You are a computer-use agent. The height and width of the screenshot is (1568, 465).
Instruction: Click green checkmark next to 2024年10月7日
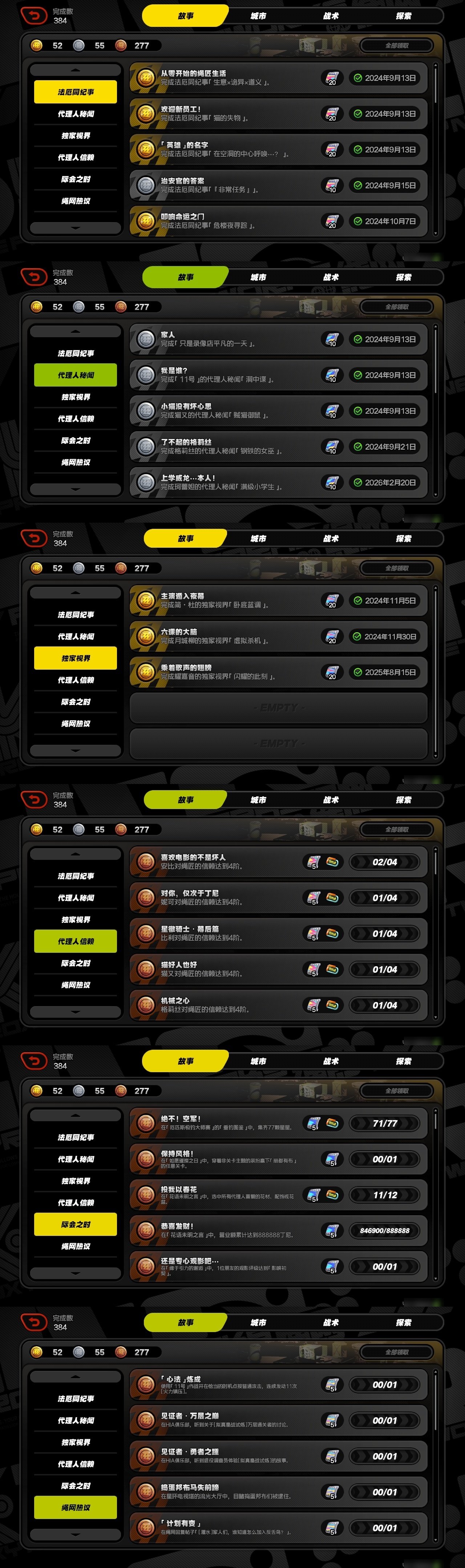coord(358,221)
